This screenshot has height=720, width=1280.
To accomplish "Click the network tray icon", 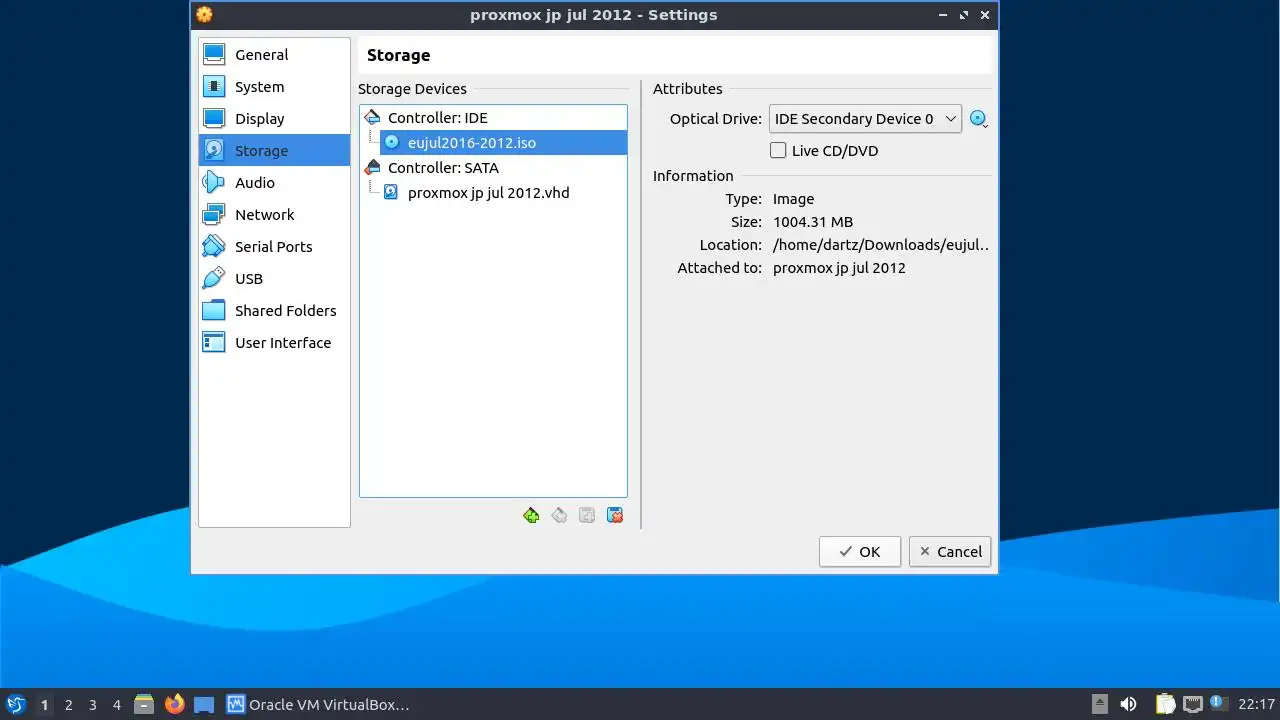I will [x=1192, y=705].
